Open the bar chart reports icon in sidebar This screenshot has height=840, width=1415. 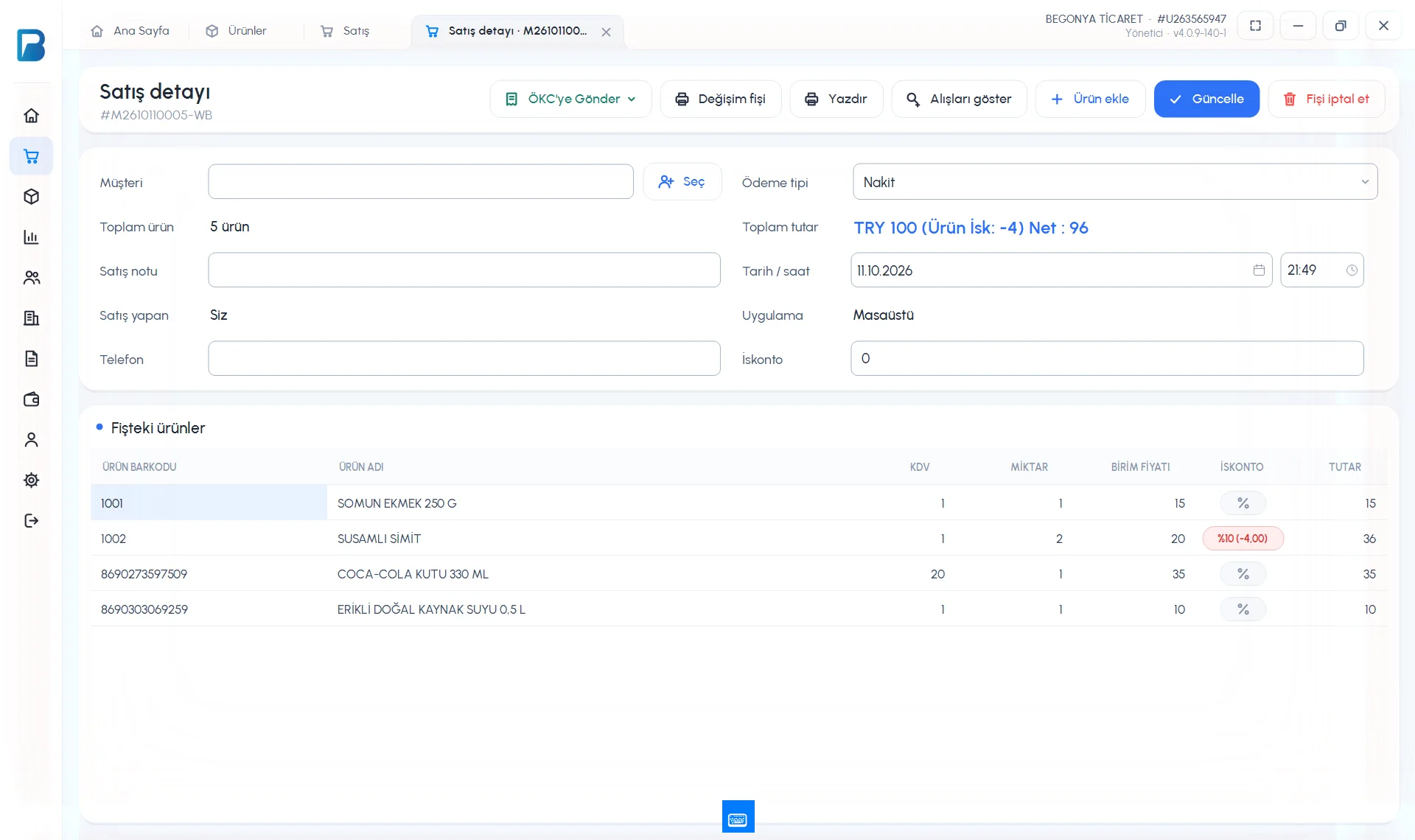31,237
